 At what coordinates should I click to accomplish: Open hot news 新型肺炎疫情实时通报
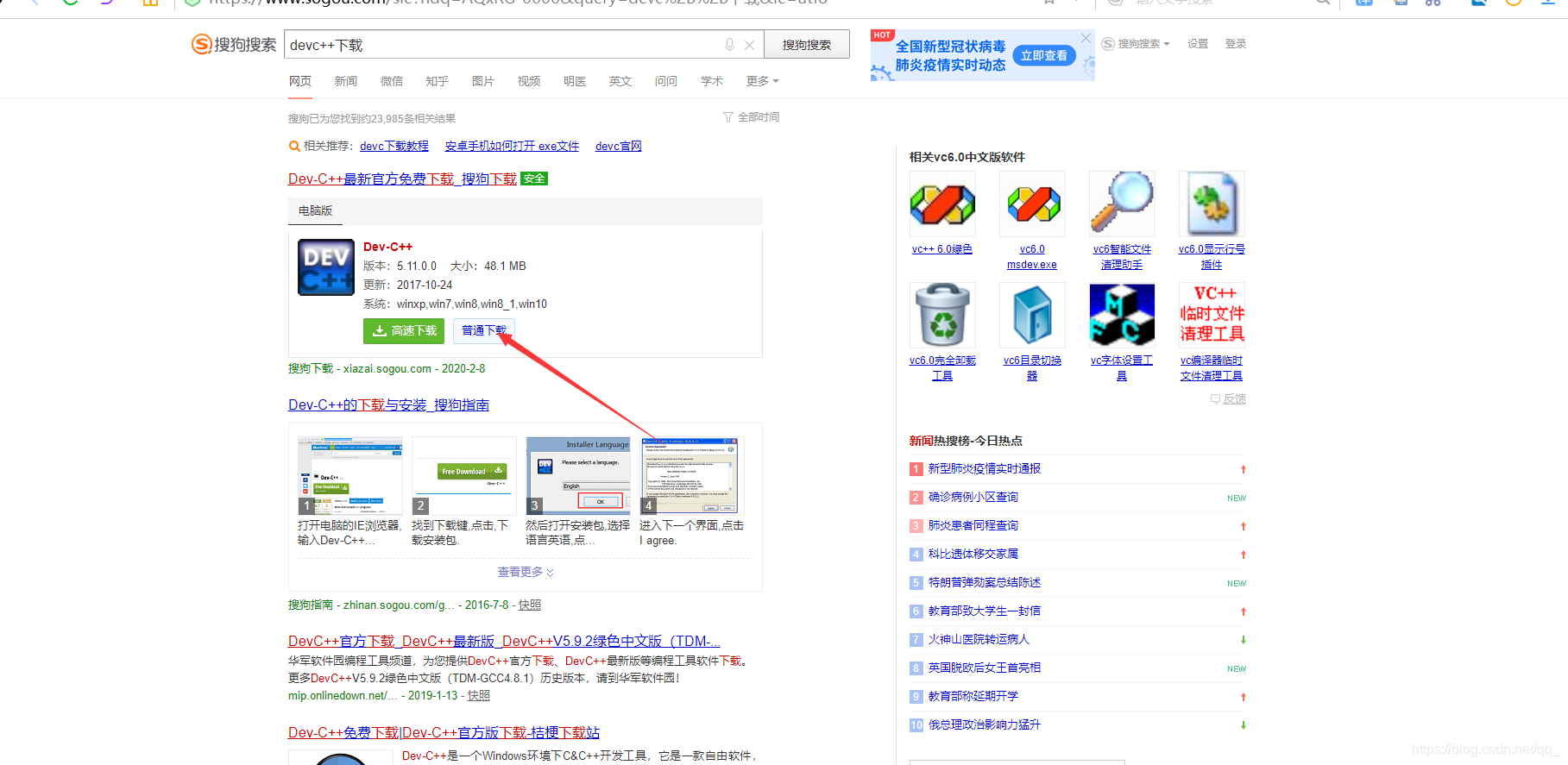(985, 468)
